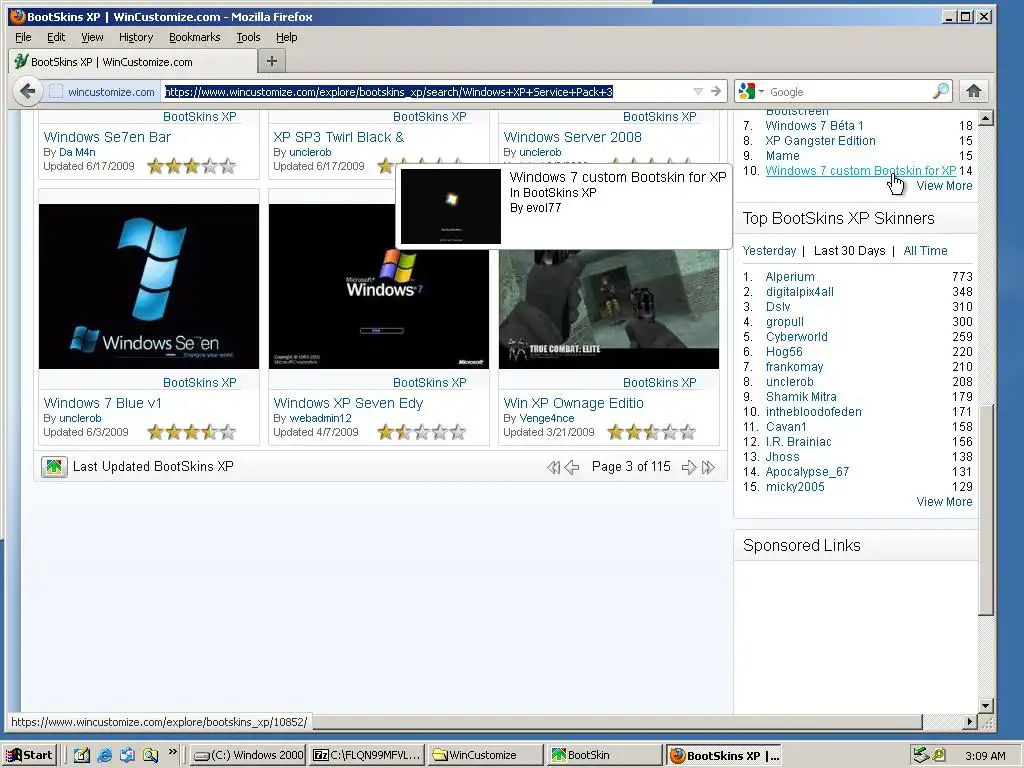
Task: Click the address bar URL field
Action: [424, 91]
